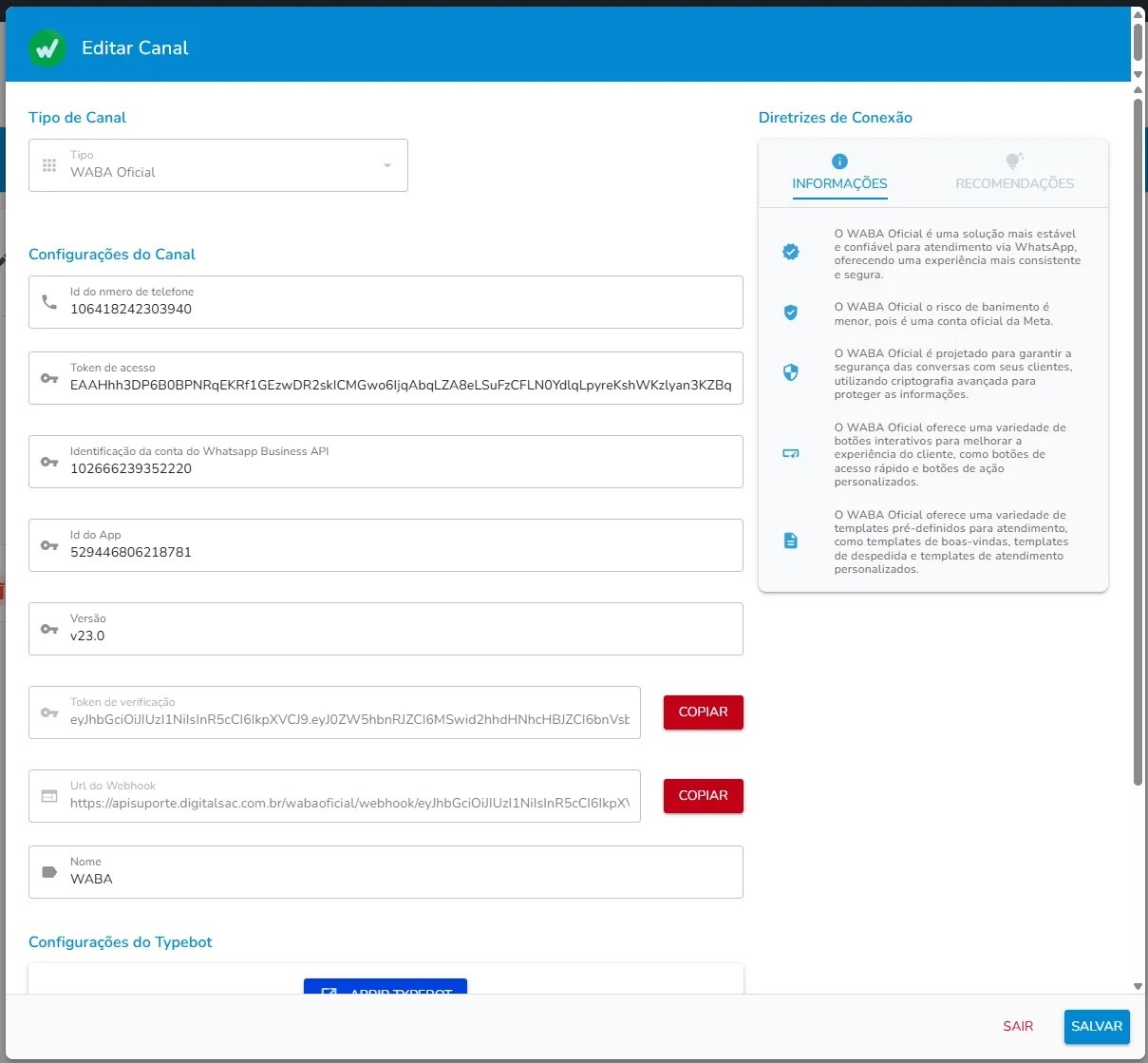Click the Configurações do Canal heading

[x=112, y=255]
